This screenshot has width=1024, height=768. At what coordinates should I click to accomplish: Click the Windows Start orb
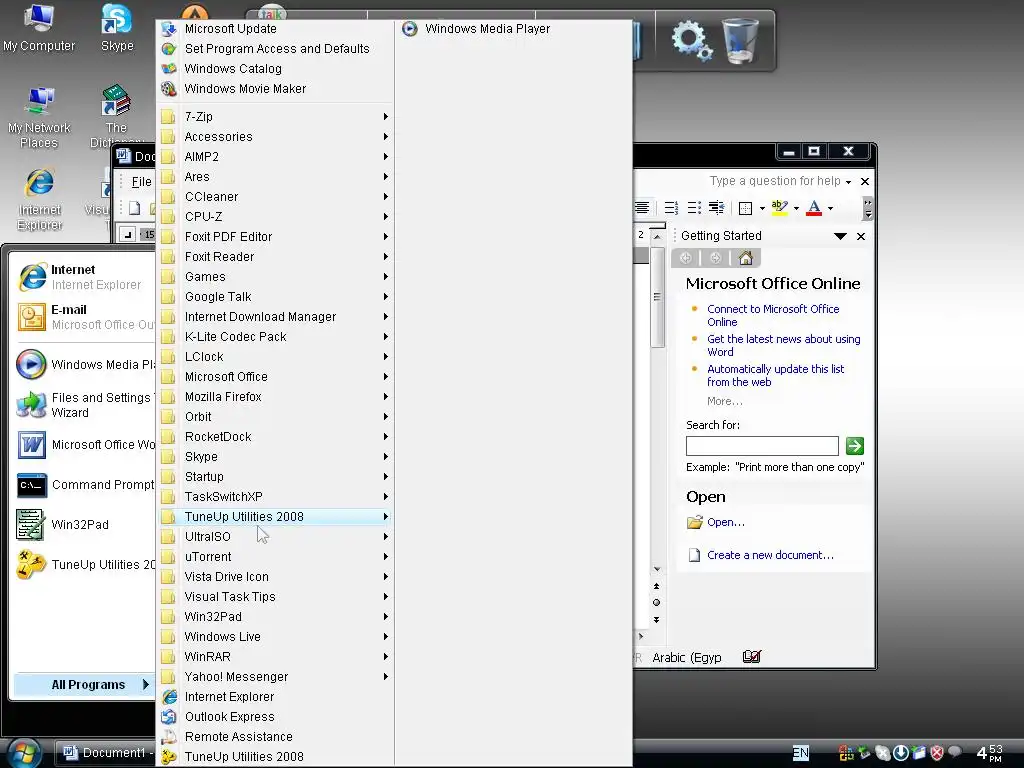pos(24,753)
